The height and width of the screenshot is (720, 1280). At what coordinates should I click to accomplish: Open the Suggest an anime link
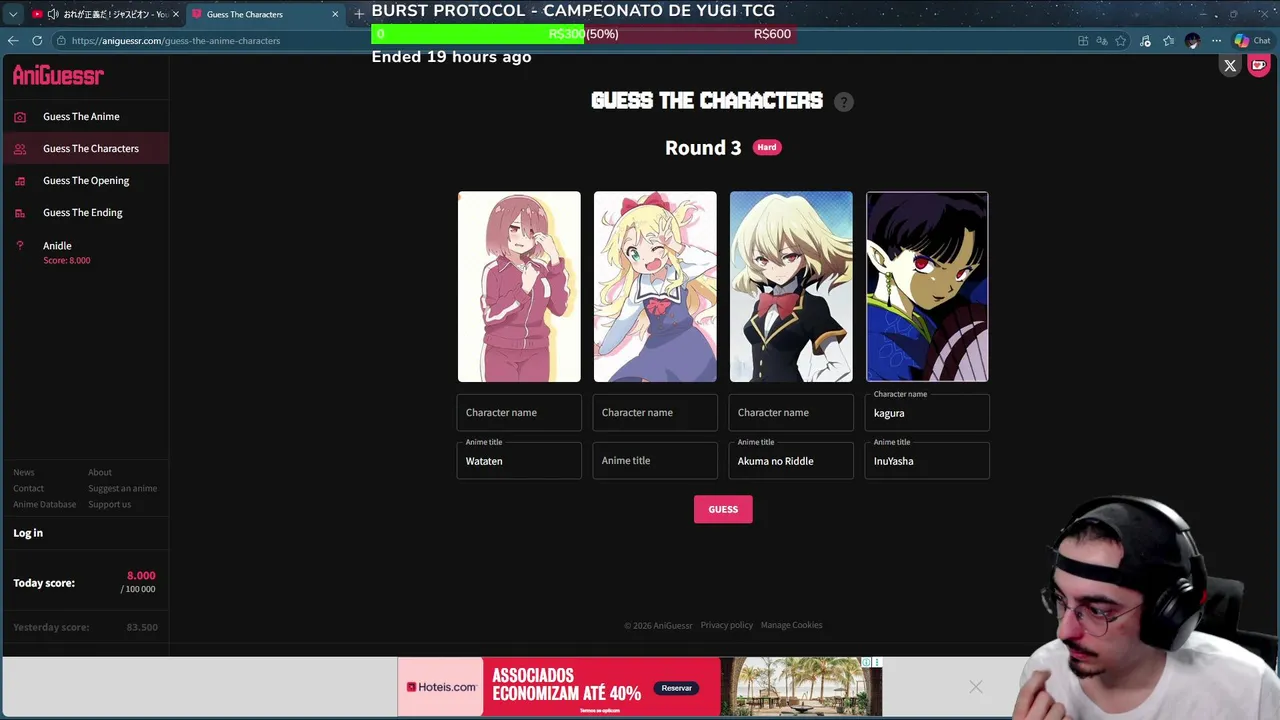click(x=122, y=488)
